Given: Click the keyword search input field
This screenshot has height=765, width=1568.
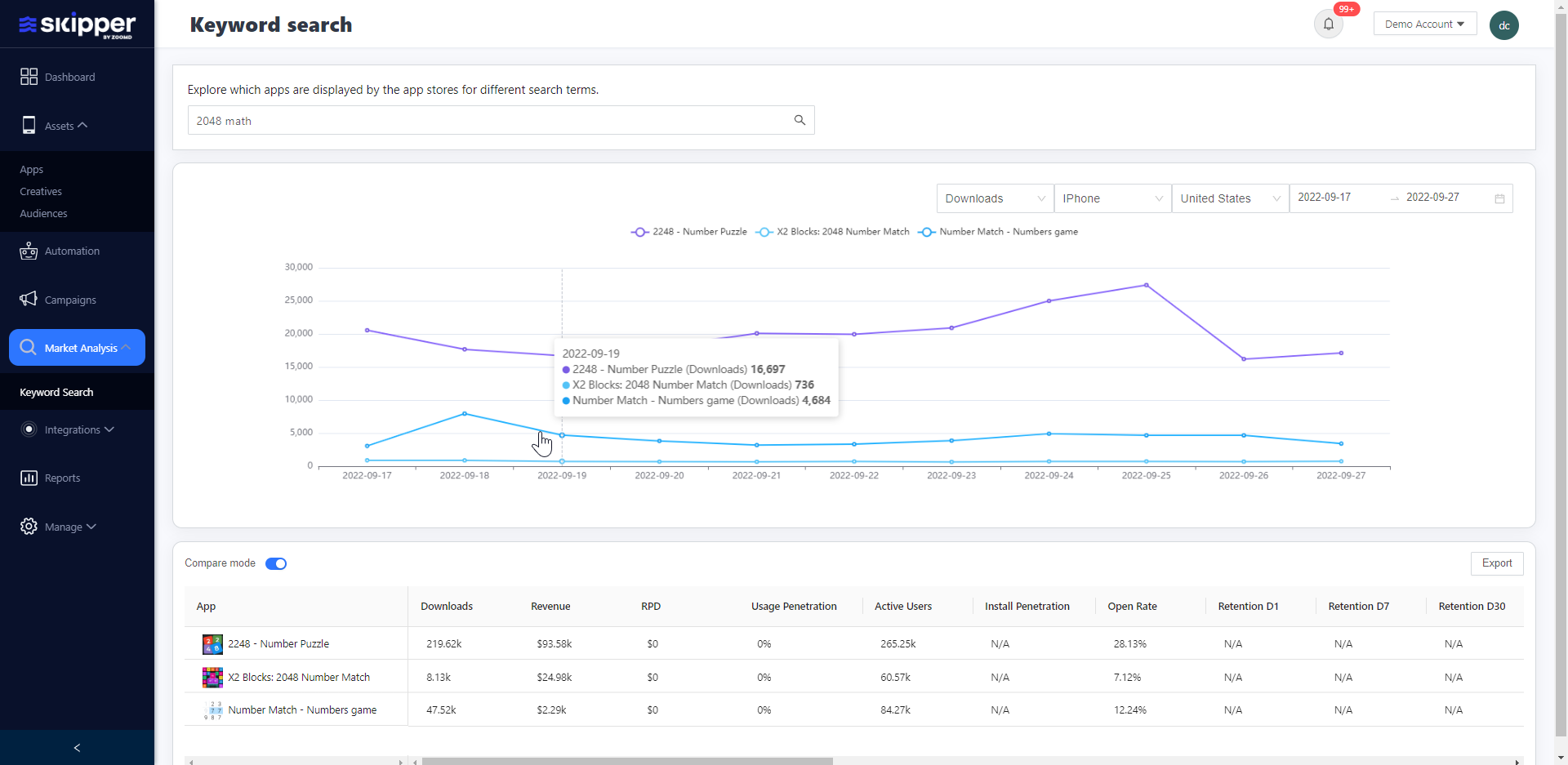Looking at the screenshot, I should tap(490, 121).
